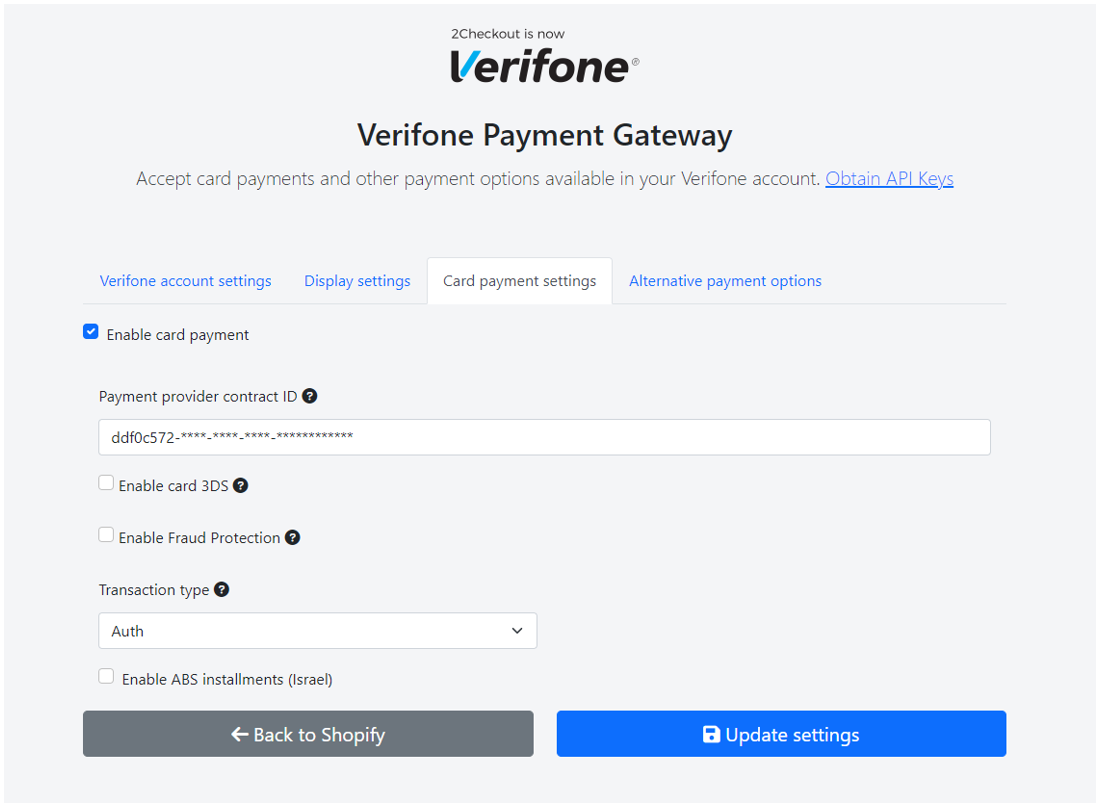Click the help icon next to Enable Fraud Protection
Image resolution: width=1101 pixels, height=807 pixels.
(x=293, y=537)
